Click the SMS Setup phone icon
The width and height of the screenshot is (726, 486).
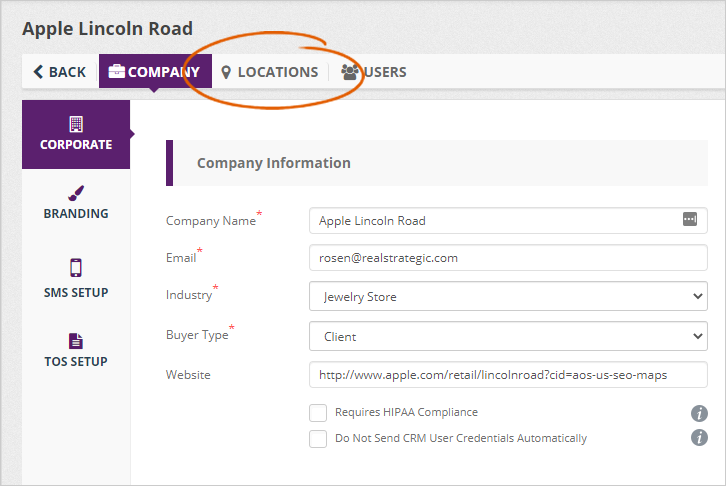76,268
